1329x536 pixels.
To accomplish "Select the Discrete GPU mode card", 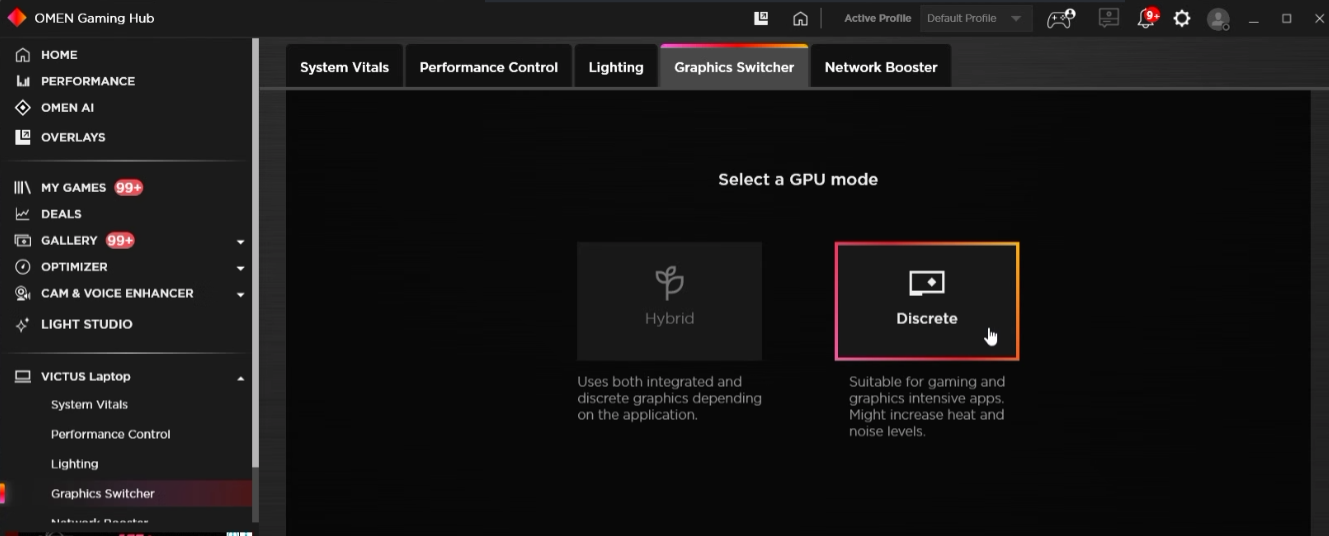I will (x=927, y=301).
